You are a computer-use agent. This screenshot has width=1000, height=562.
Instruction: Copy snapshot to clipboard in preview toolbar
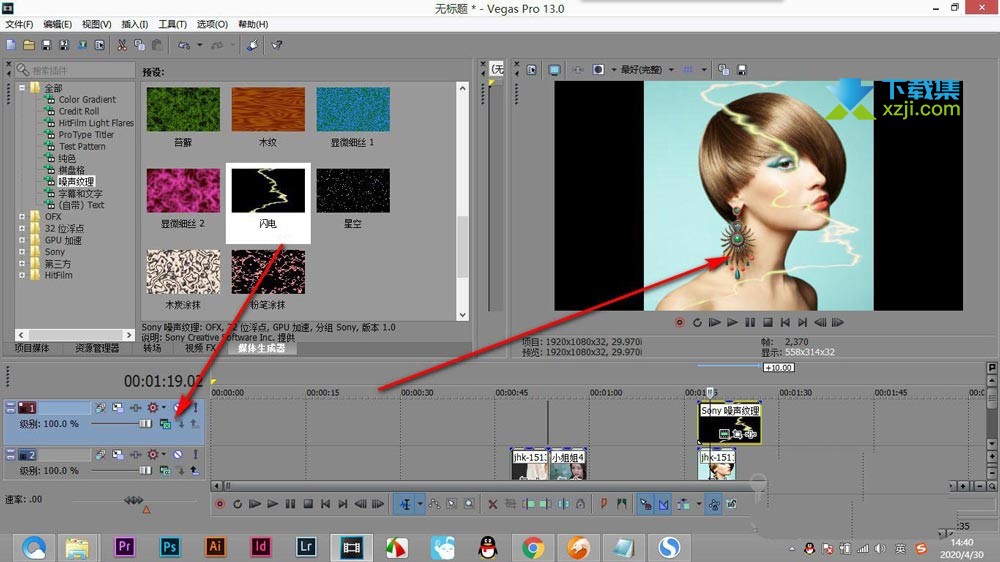point(723,70)
